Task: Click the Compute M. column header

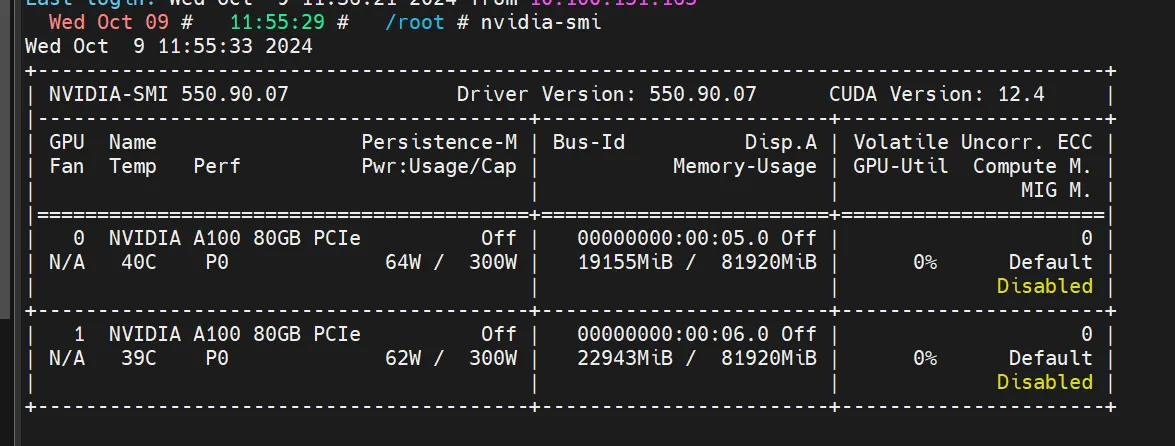Action: click(x=1033, y=166)
